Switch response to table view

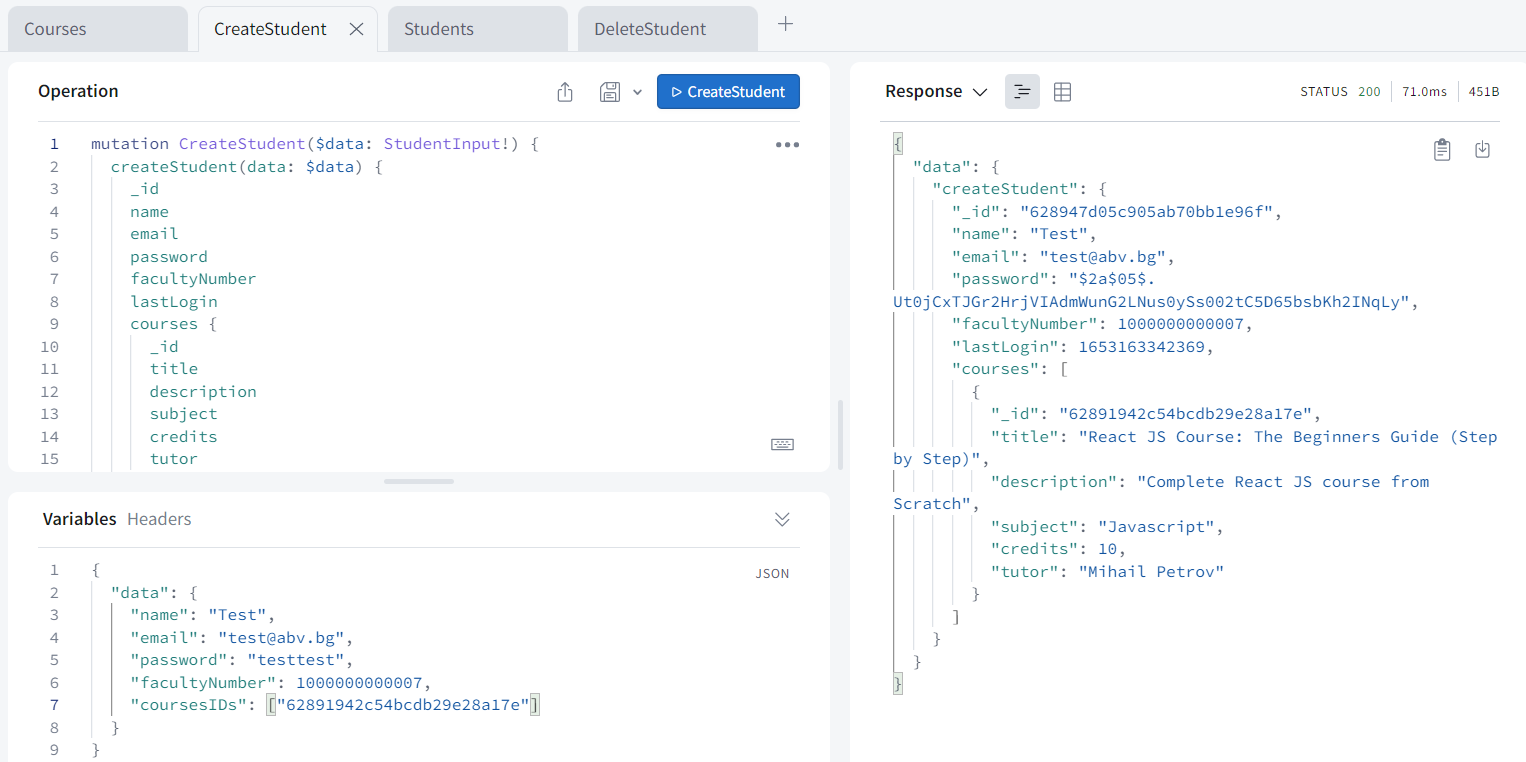[x=1063, y=91]
